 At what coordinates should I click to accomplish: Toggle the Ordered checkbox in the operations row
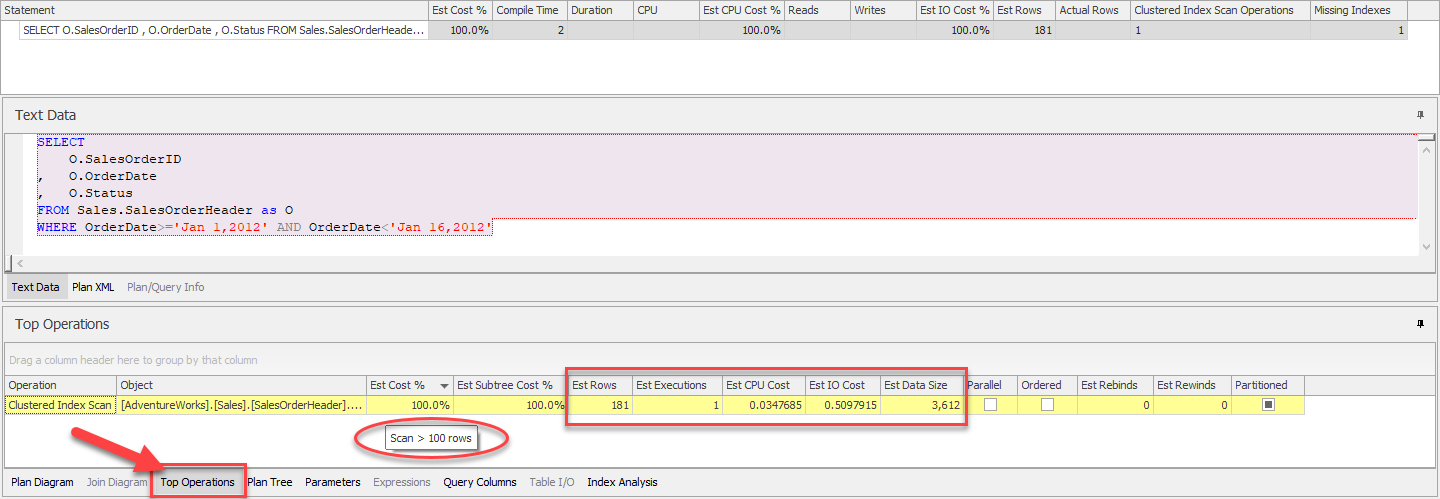pos(1047,405)
